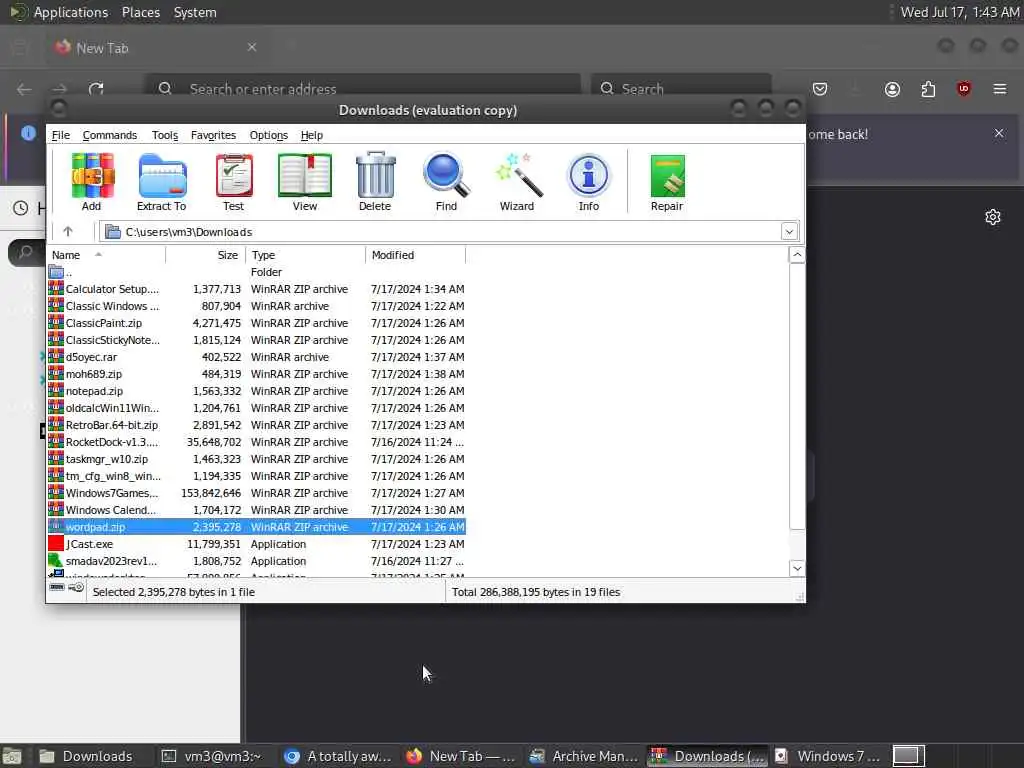Viewport: 1024px width, 768px height.
Task: Select ClassicPaint.zip file
Action: click(x=257, y=323)
